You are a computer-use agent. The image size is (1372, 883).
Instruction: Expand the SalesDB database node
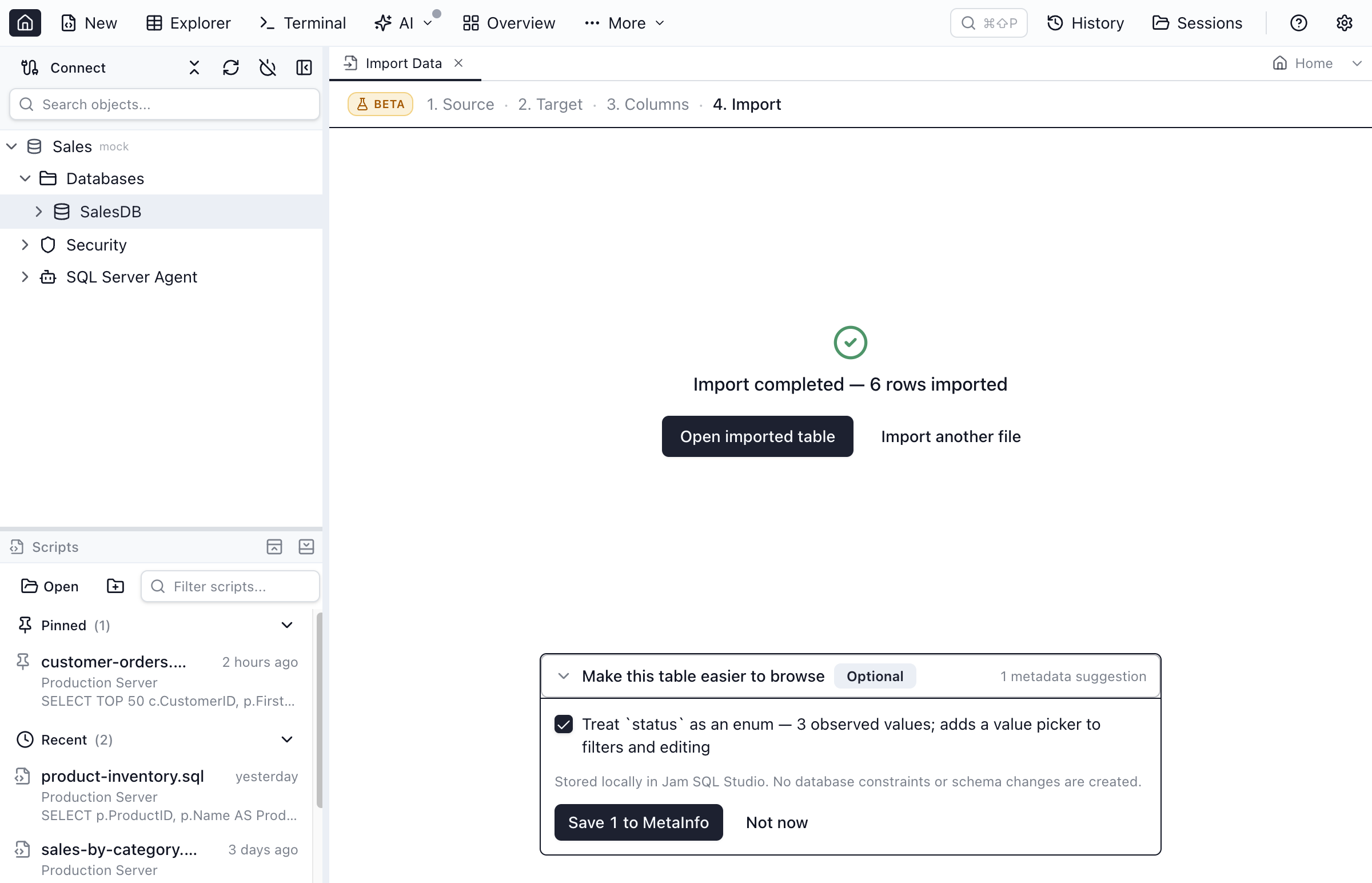[39, 212]
